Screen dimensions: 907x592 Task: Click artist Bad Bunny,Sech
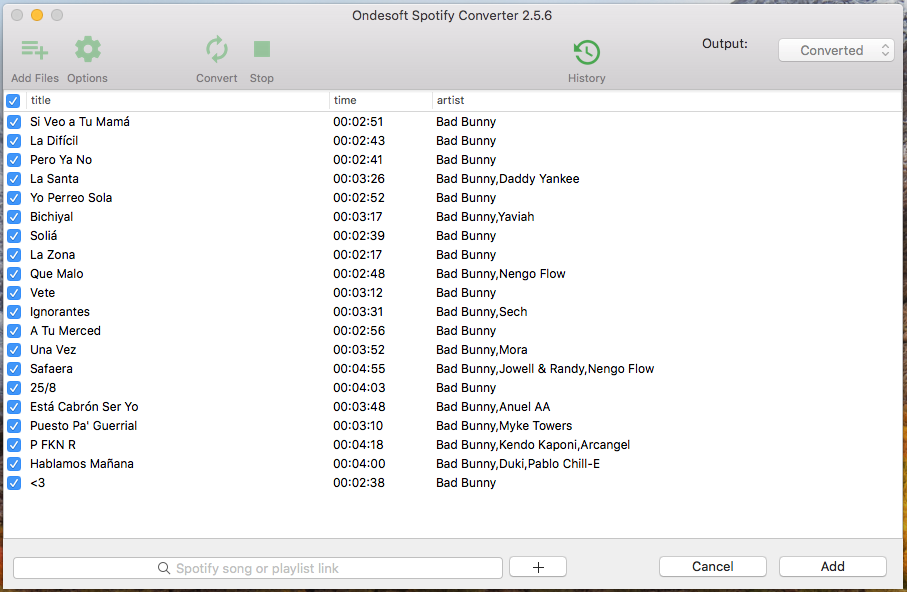tap(481, 311)
